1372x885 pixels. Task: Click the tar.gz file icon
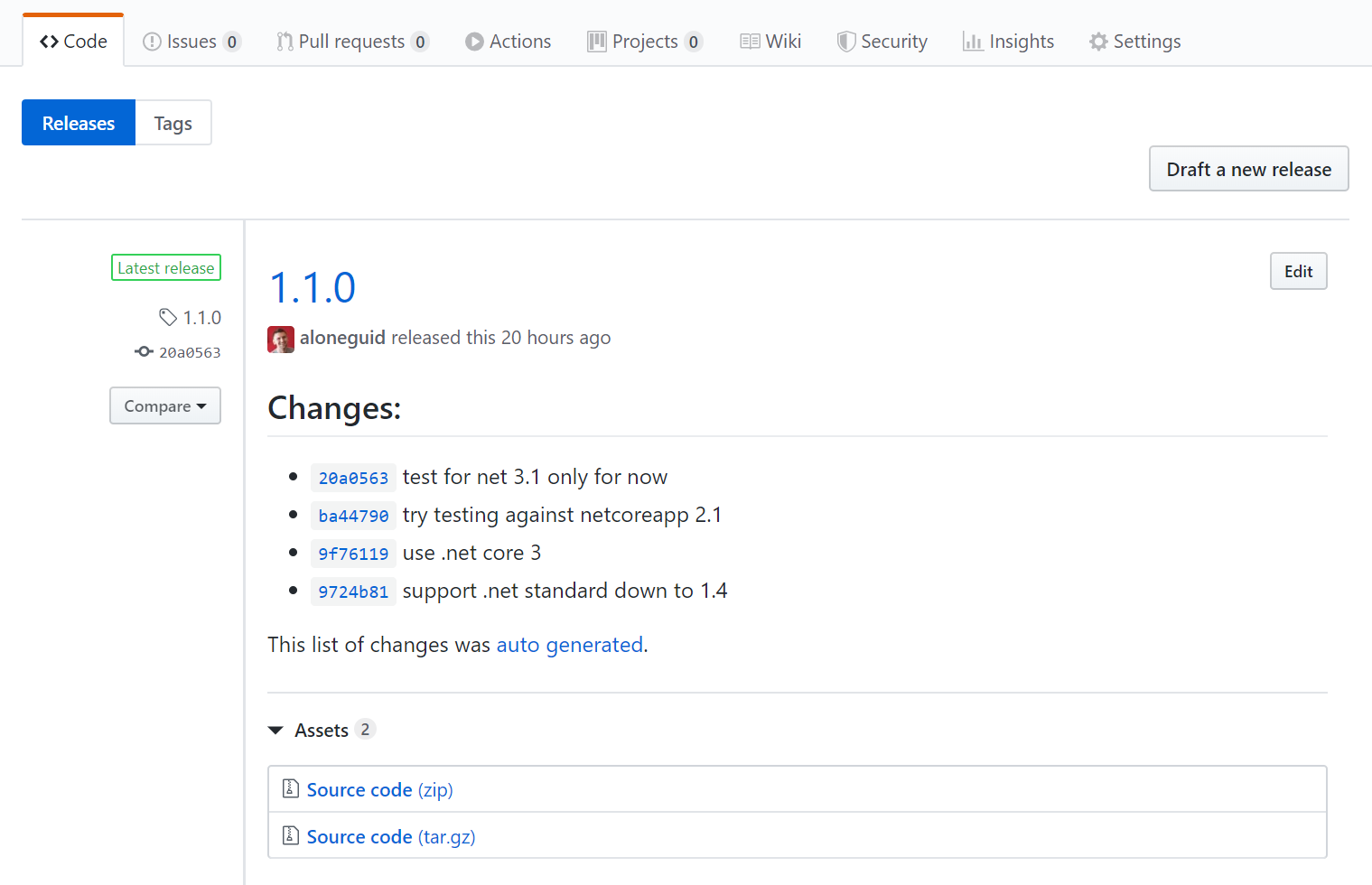click(x=291, y=835)
